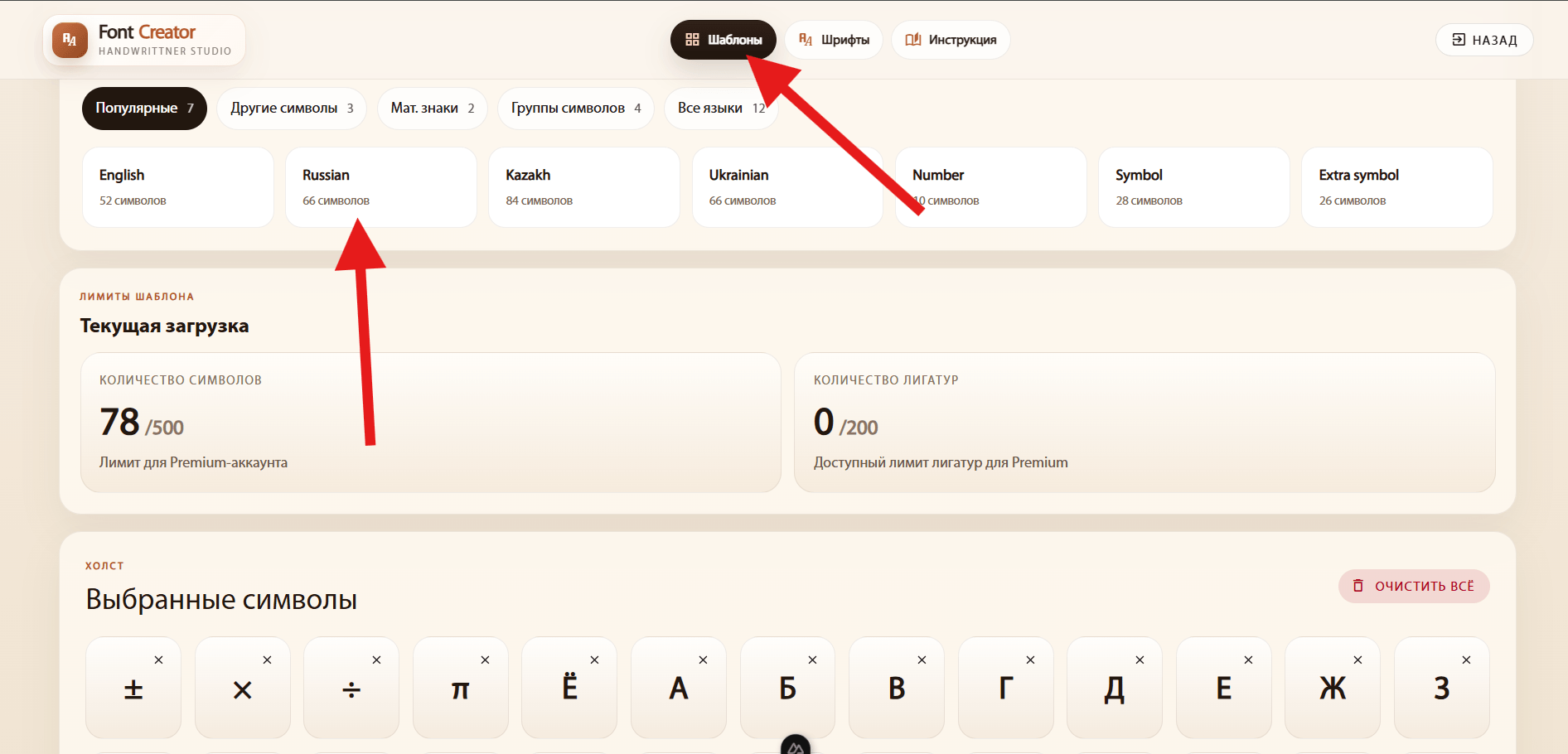This screenshot has width=1568, height=754.
Task: Choose the Symbol 28-symbol template
Action: point(1194,187)
